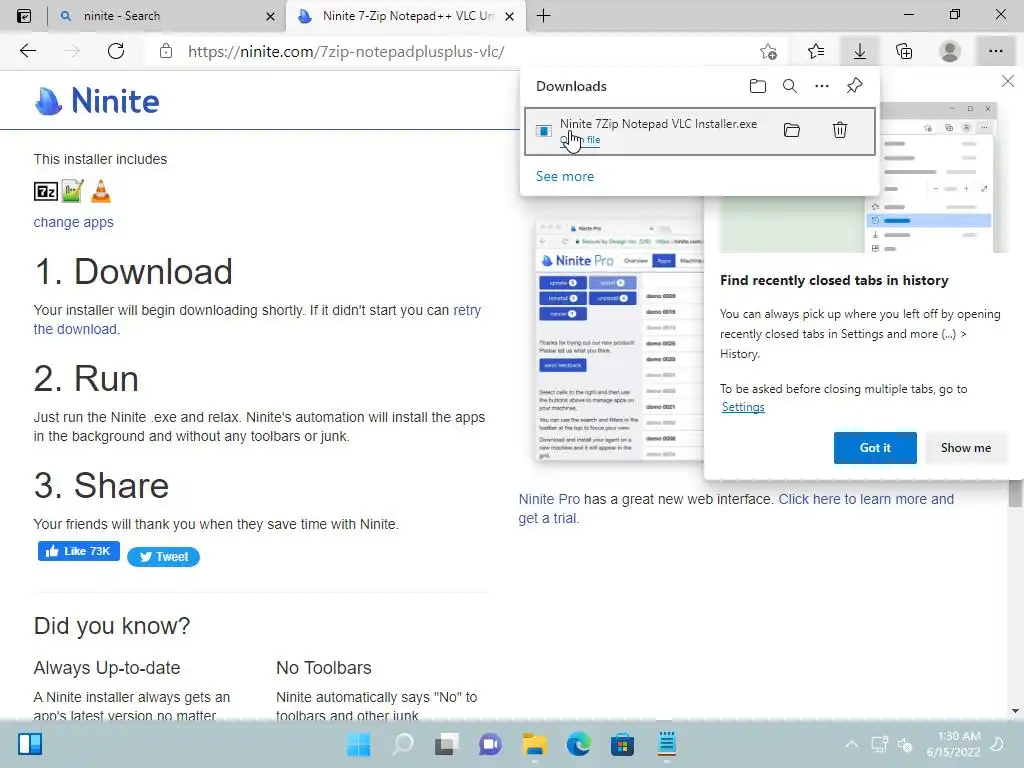1024x768 pixels.
Task: Open a new tab
Action: click(x=543, y=16)
